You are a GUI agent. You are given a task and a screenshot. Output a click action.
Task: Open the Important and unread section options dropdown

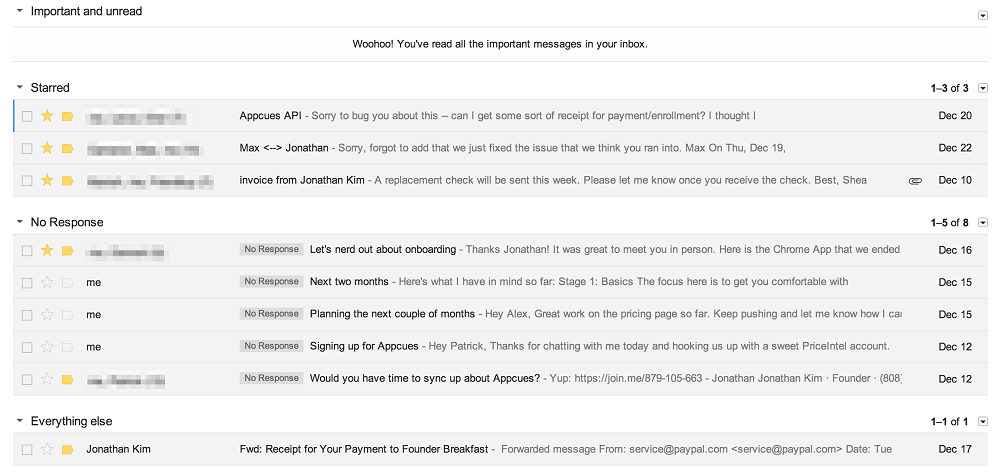click(x=983, y=16)
